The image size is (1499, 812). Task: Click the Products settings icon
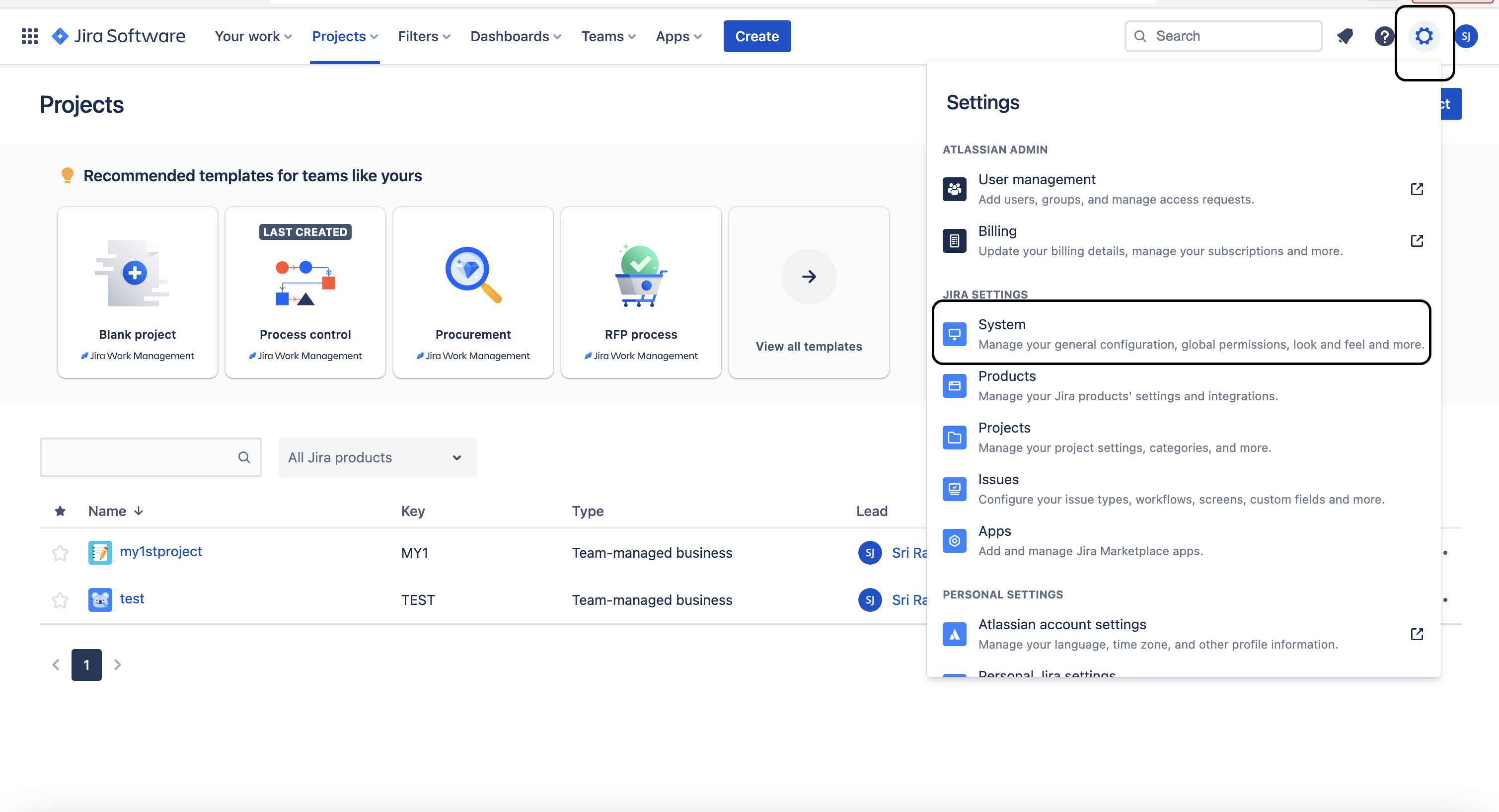(954, 386)
